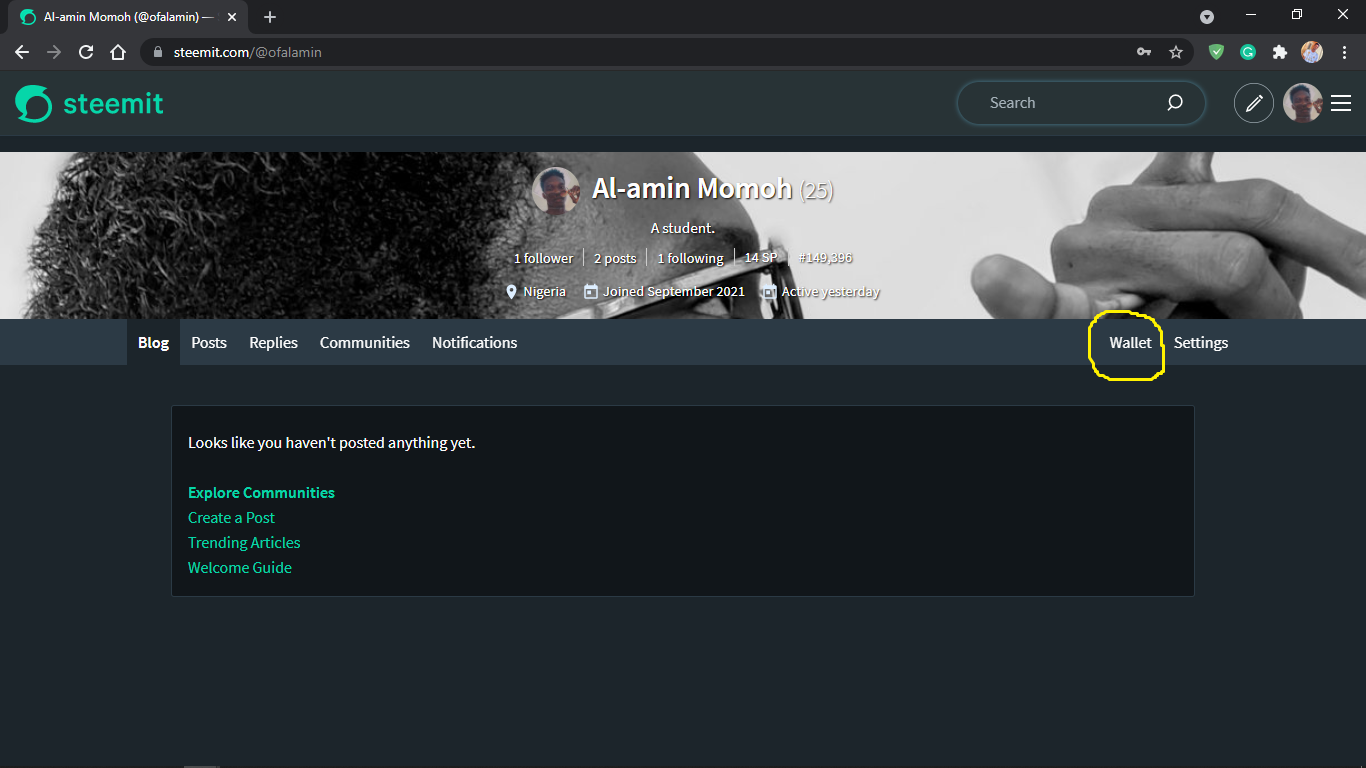Click the activity icon beside Active yesterday

point(769,291)
